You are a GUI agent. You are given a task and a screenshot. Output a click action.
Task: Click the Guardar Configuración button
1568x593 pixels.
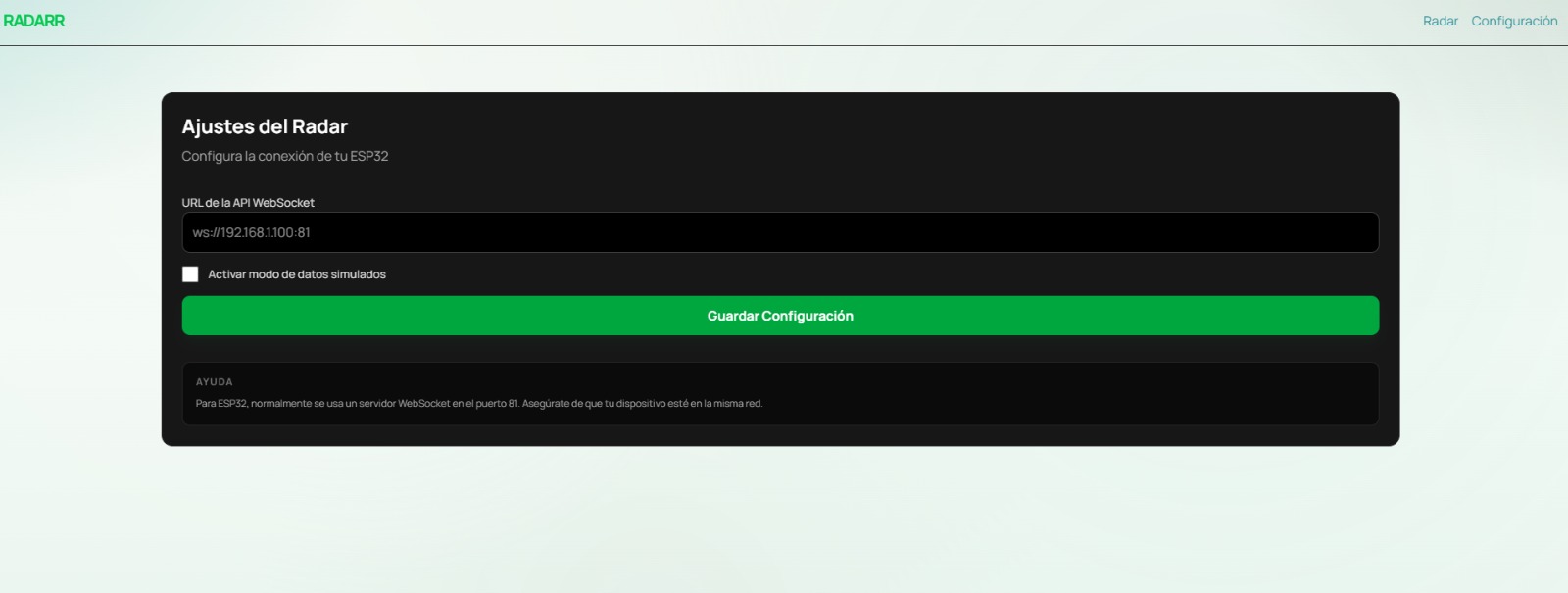[780, 316]
